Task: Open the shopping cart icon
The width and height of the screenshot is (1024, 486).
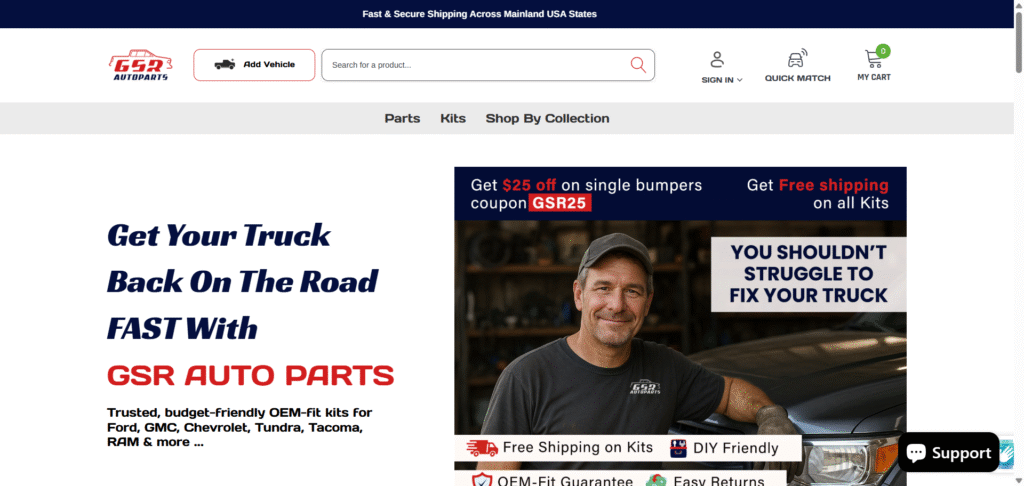Action: pyautogui.click(x=874, y=59)
